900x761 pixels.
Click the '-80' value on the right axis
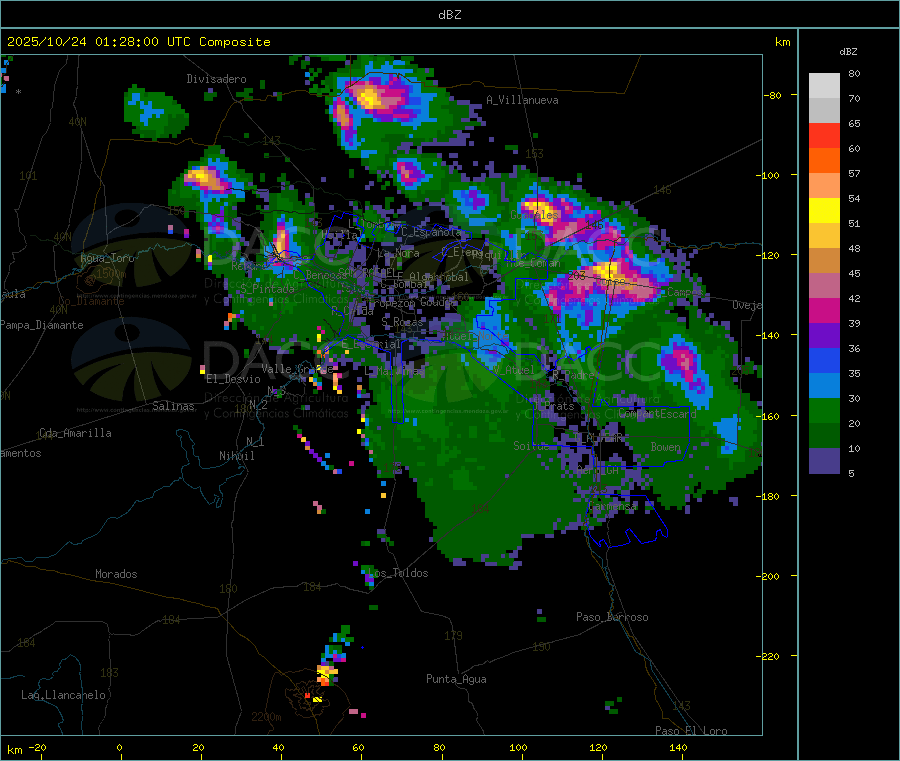(x=772, y=95)
